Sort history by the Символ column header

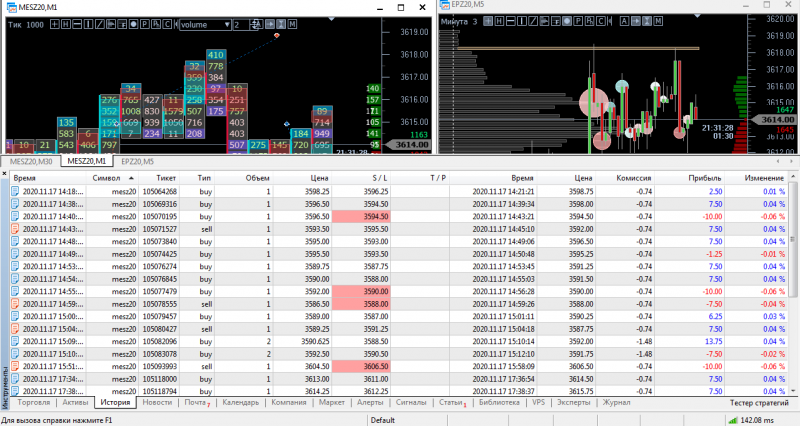tap(113, 178)
